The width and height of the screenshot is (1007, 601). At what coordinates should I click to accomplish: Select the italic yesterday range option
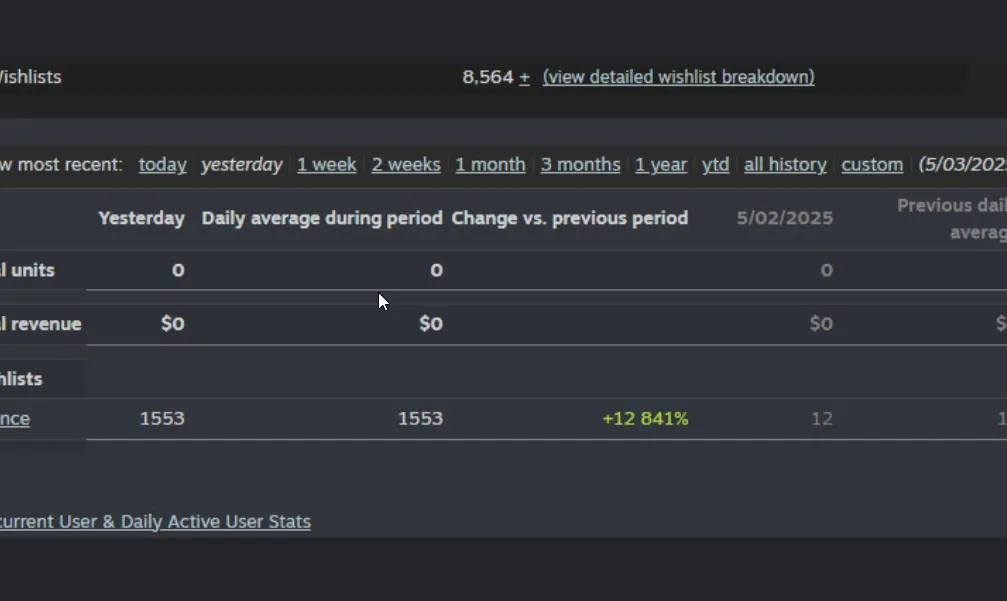(x=241, y=165)
